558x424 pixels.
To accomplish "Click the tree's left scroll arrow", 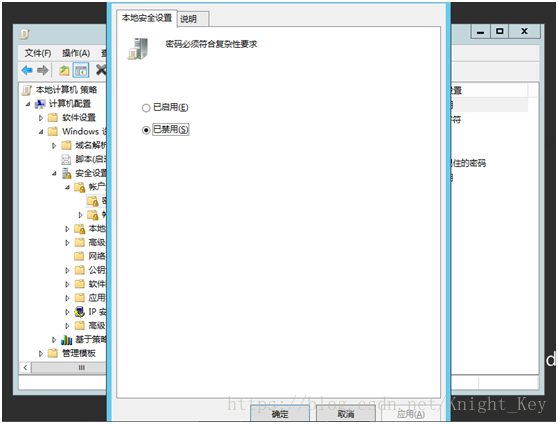I will tap(25, 367).
